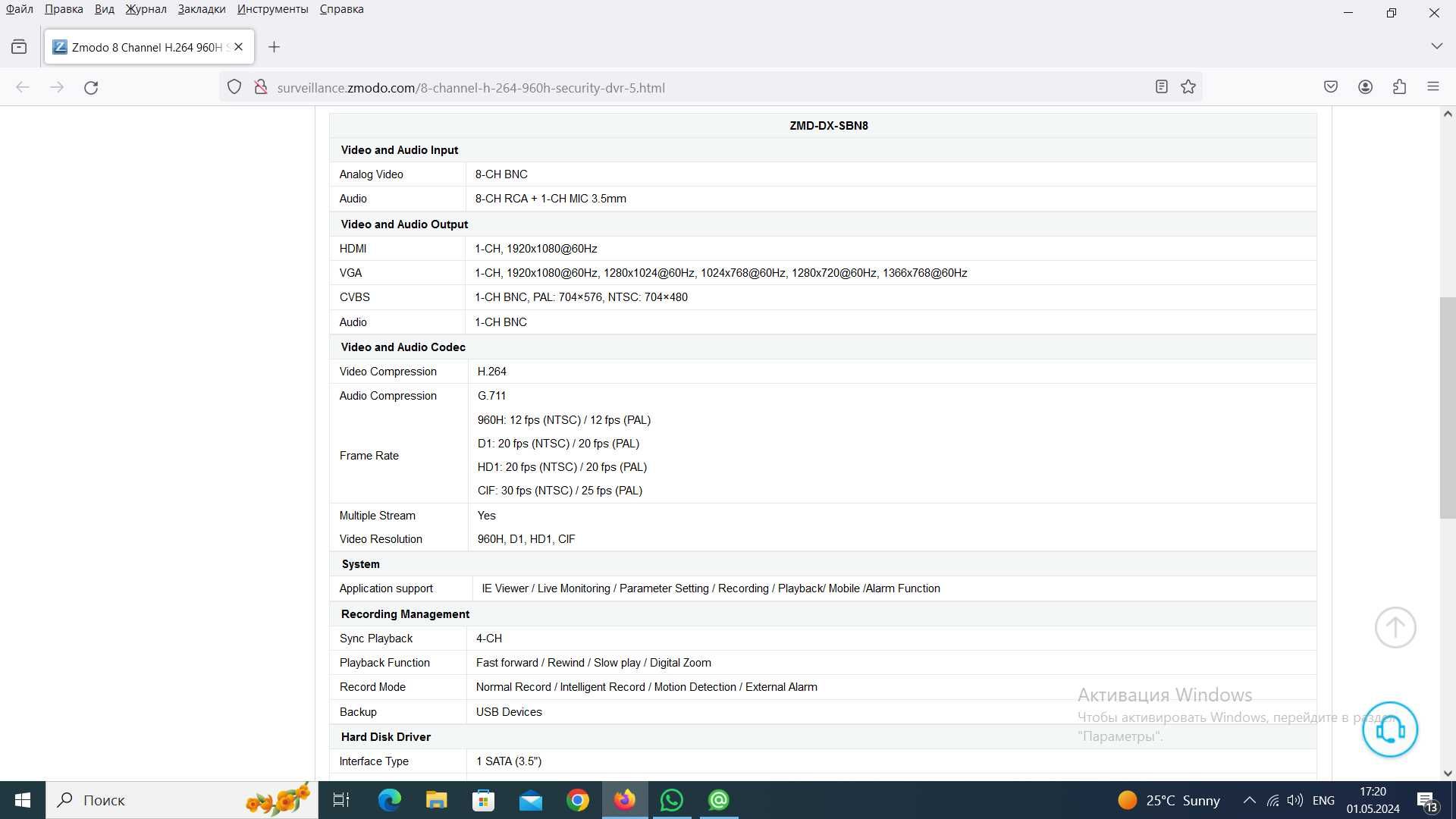
Task: Click the ZMD-DX-SBN8 table header
Action: tap(828, 126)
